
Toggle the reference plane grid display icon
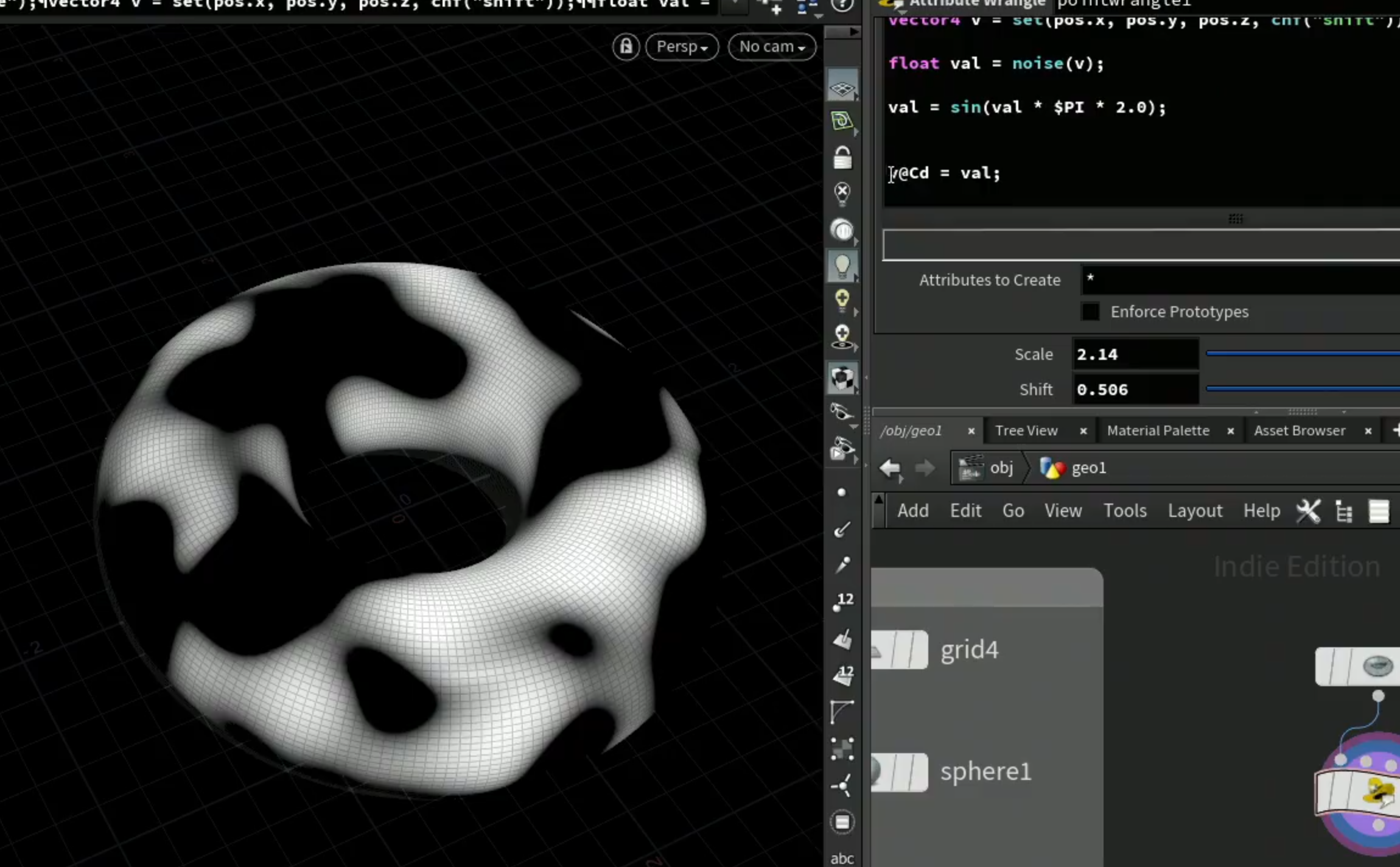click(842, 88)
